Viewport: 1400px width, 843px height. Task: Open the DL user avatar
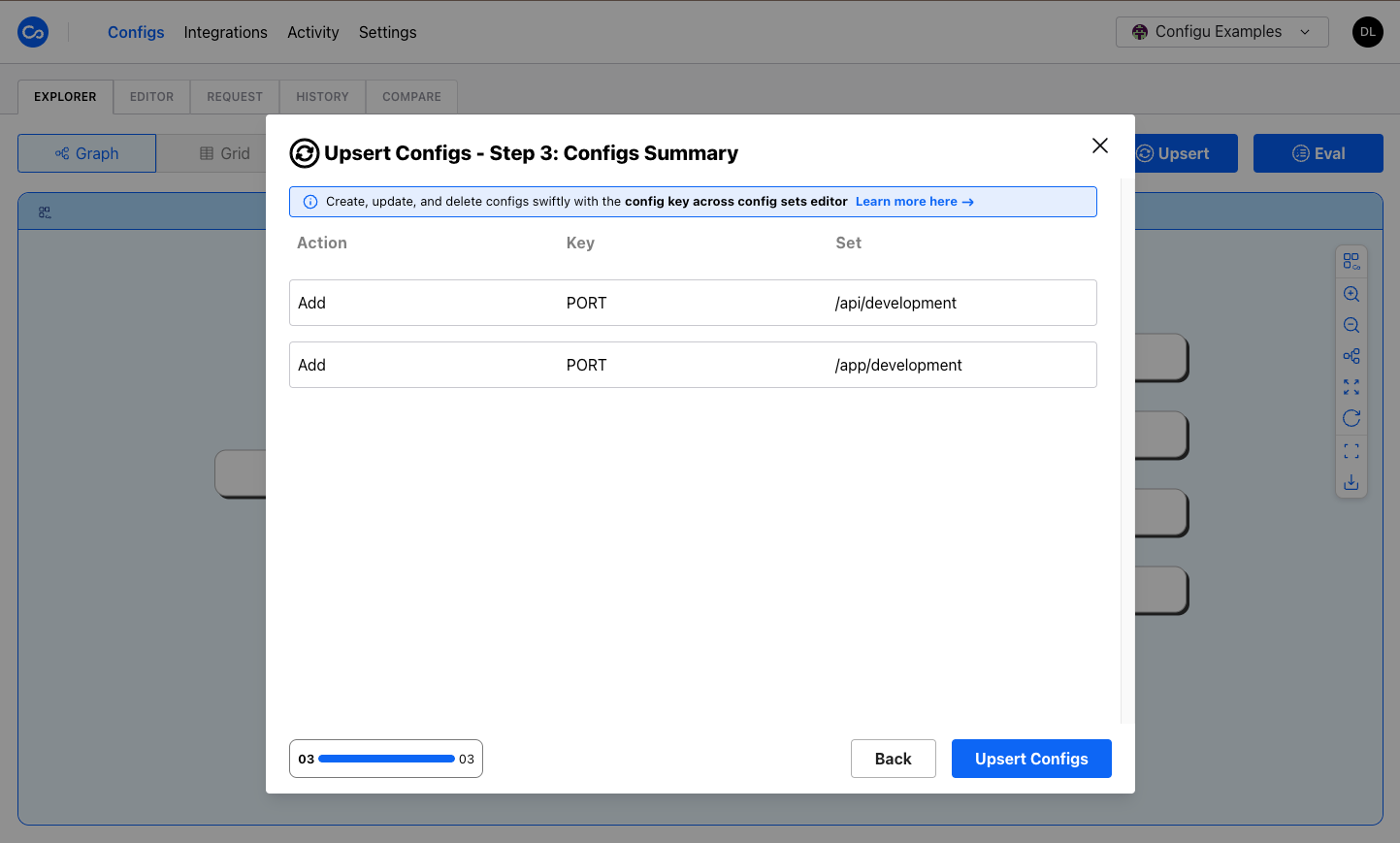click(1368, 32)
